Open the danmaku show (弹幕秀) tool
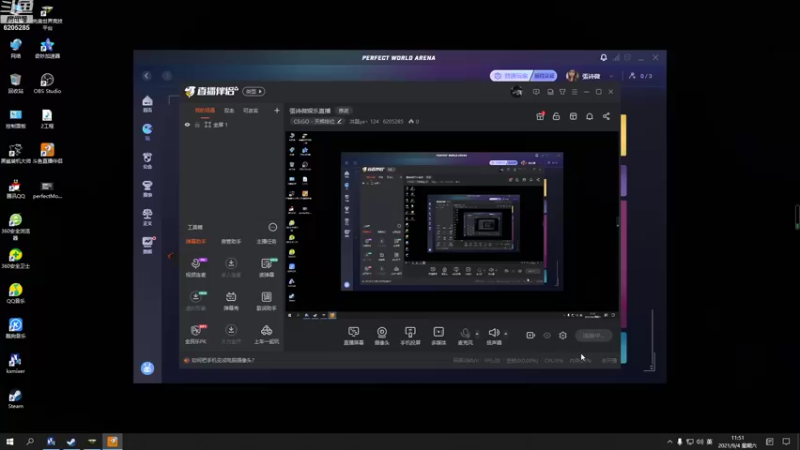The height and width of the screenshot is (450, 800). pyautogui.click(x=231, y=301)
